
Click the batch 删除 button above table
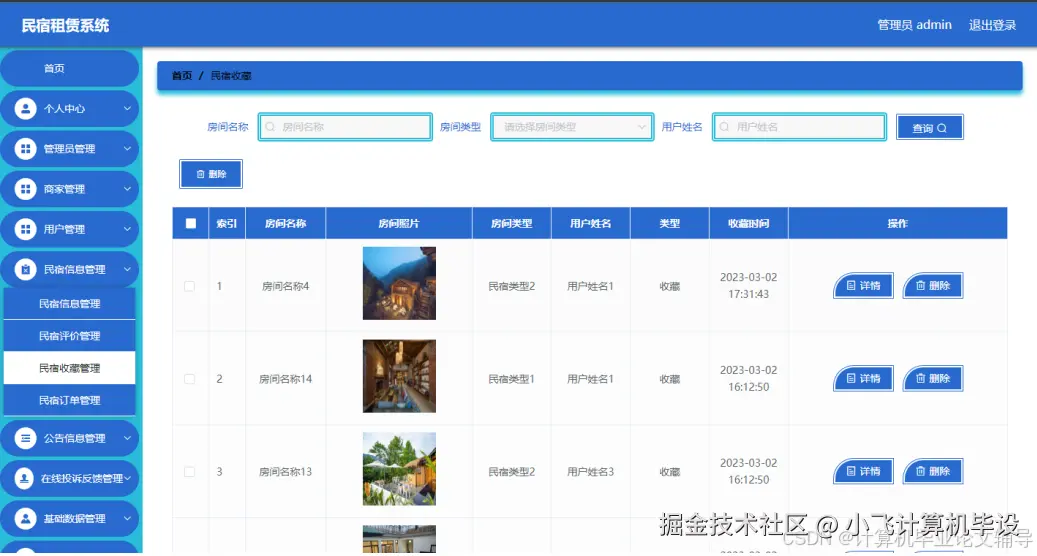[211, 174]
